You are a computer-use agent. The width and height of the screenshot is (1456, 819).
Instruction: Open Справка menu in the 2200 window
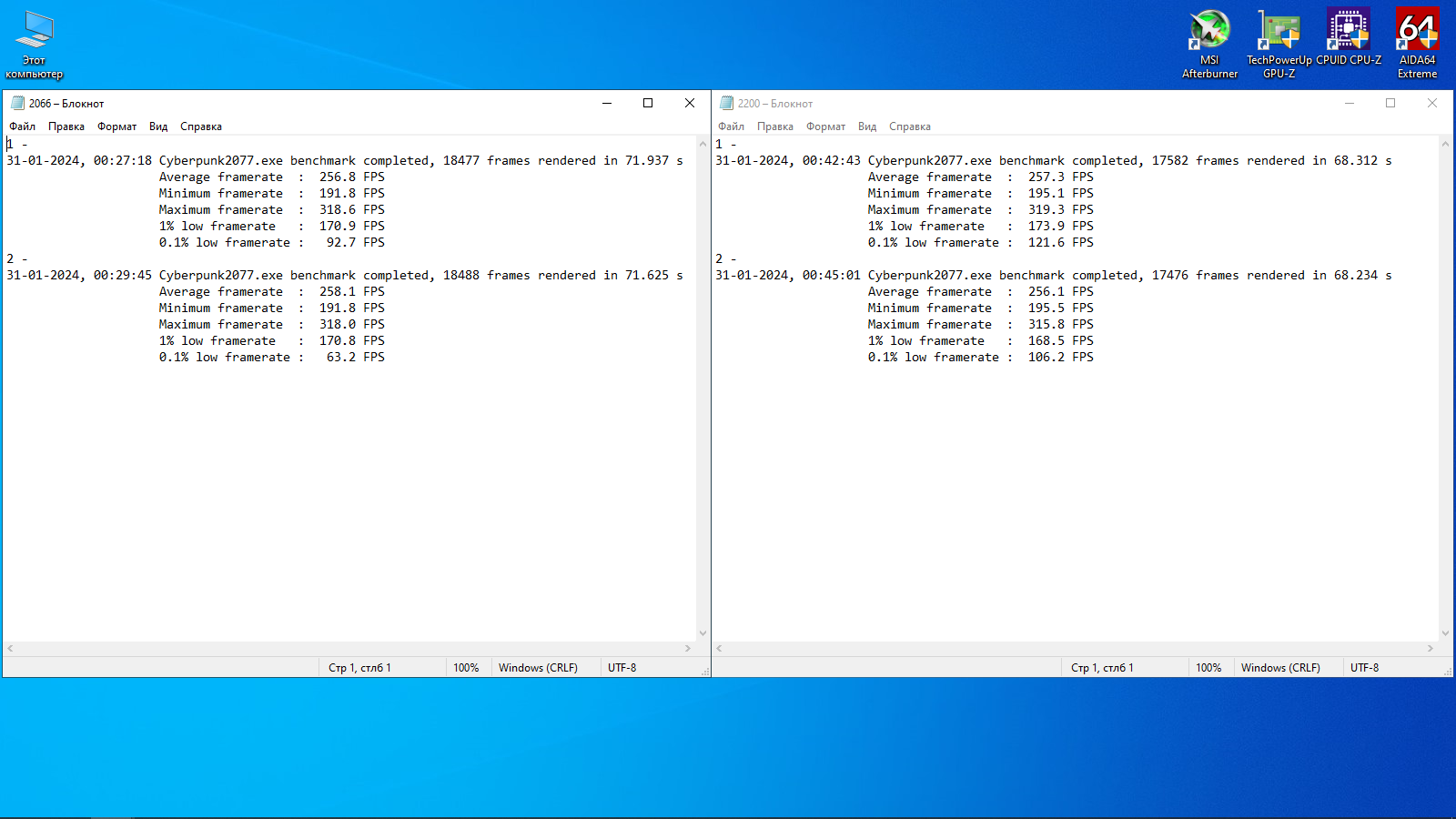[x=910, y=126]
